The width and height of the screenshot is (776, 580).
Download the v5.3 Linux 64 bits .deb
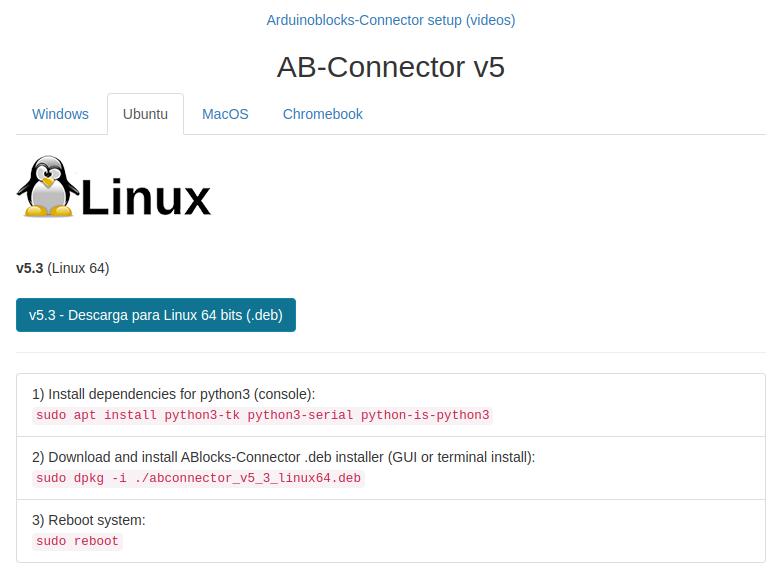pyautogui.click(x=156, y=315)
